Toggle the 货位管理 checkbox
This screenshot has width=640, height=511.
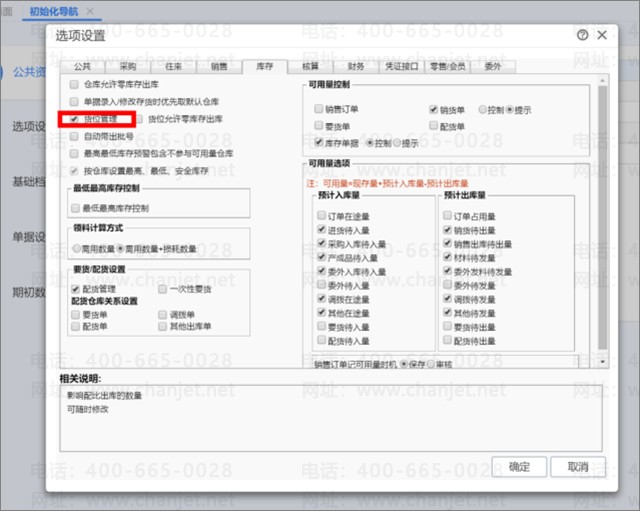[x=75, y=119]
